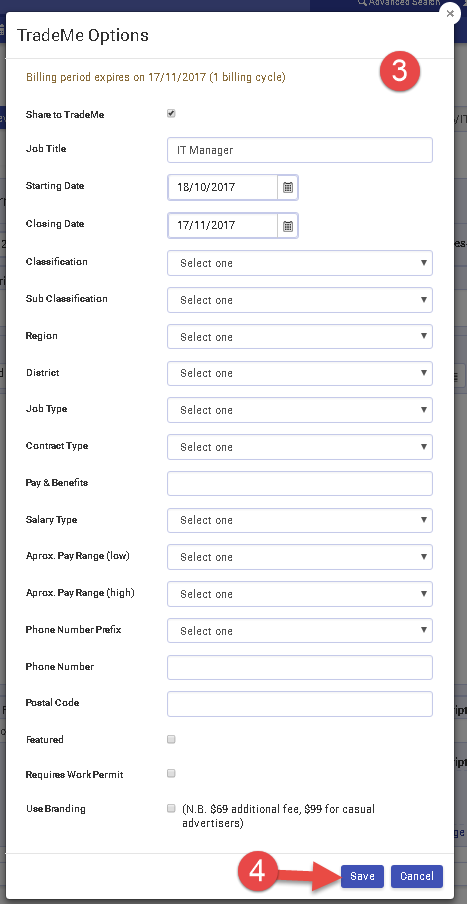
Task: Expand the Sub Classification dropdown
Action: pyautogui.click(x=300, y=300)
